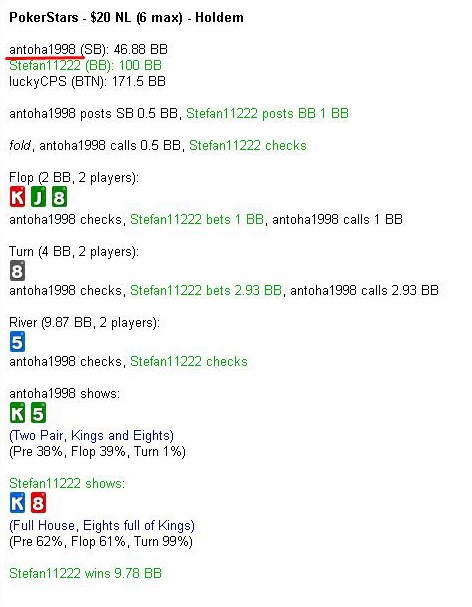472x607 pixels.
Task: Click the green Jack card on the flop
Action: (38, 197)
